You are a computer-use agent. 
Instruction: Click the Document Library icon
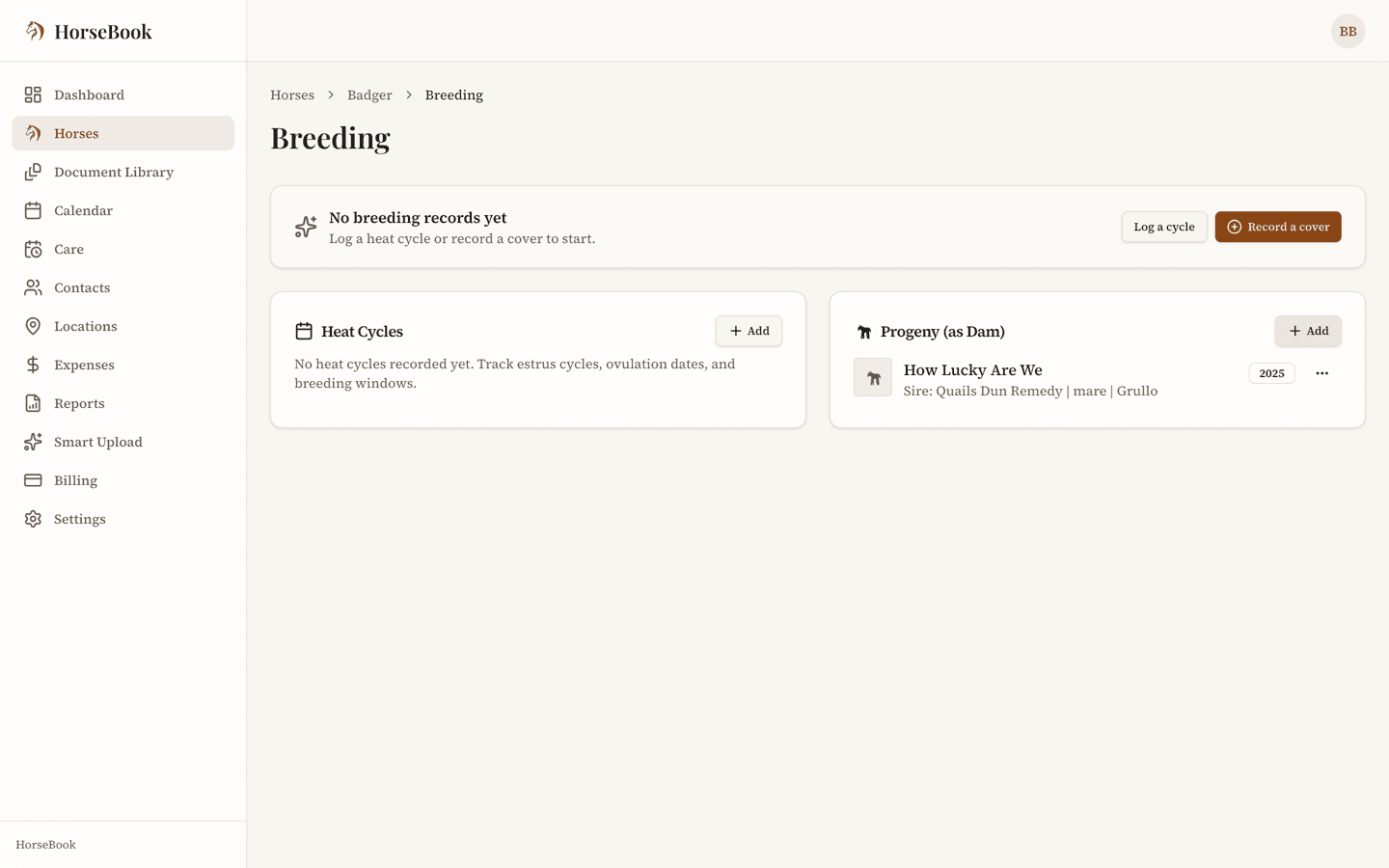pos(33,172)
